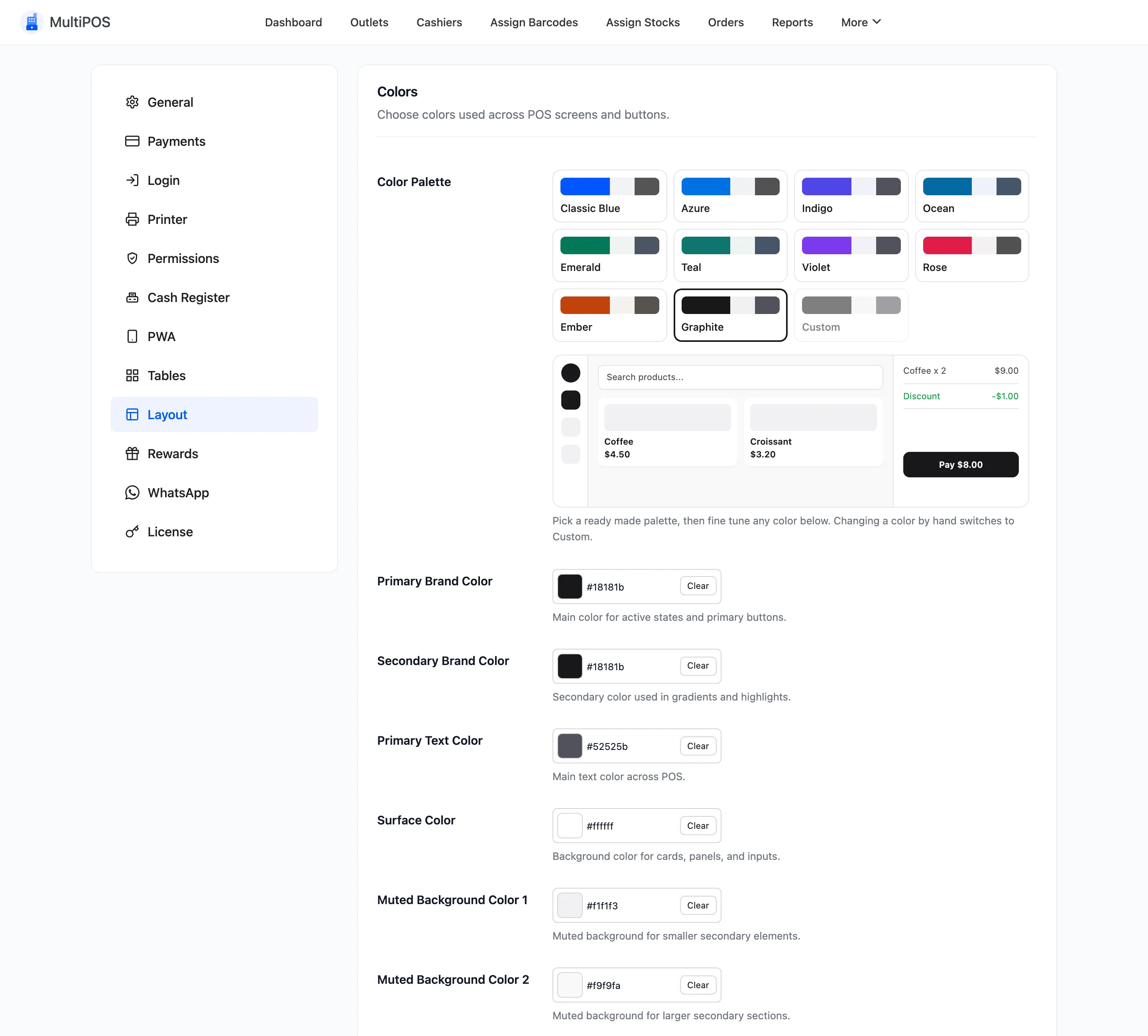Click the WhatsApp chat icon

(x=132, y=492)
